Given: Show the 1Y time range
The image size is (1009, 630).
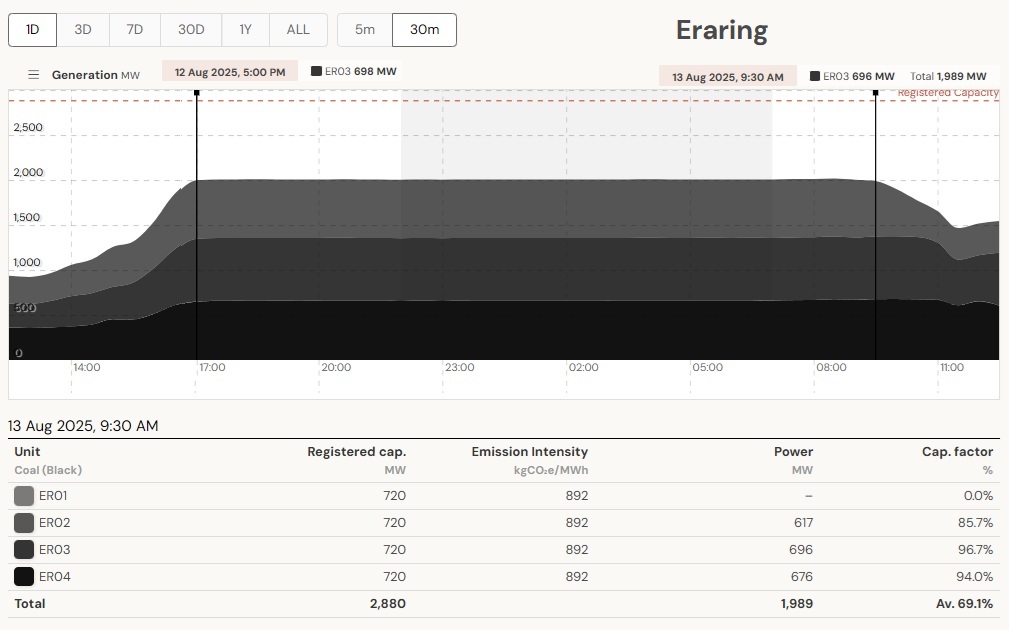Looking at the screenshot, I should pos(245,30).
